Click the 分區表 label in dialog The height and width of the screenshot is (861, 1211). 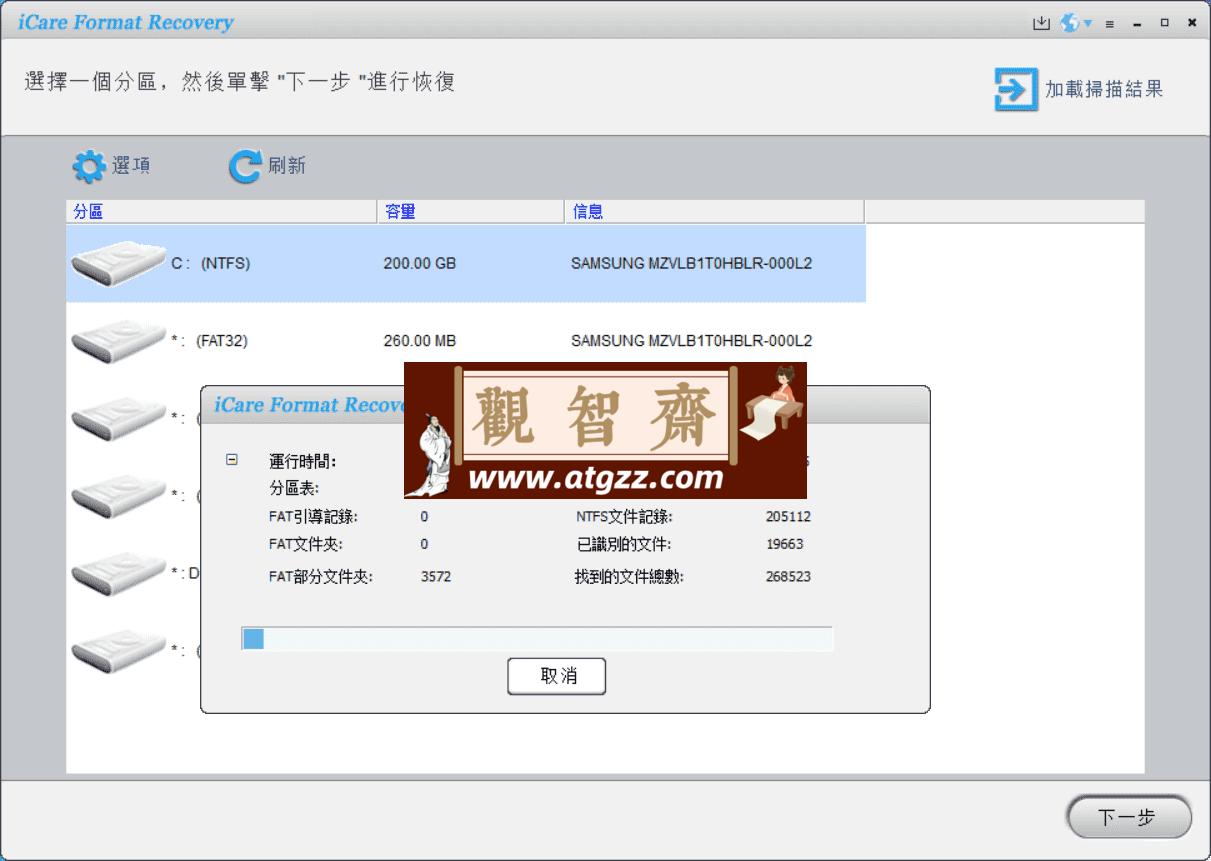point(294,488)
